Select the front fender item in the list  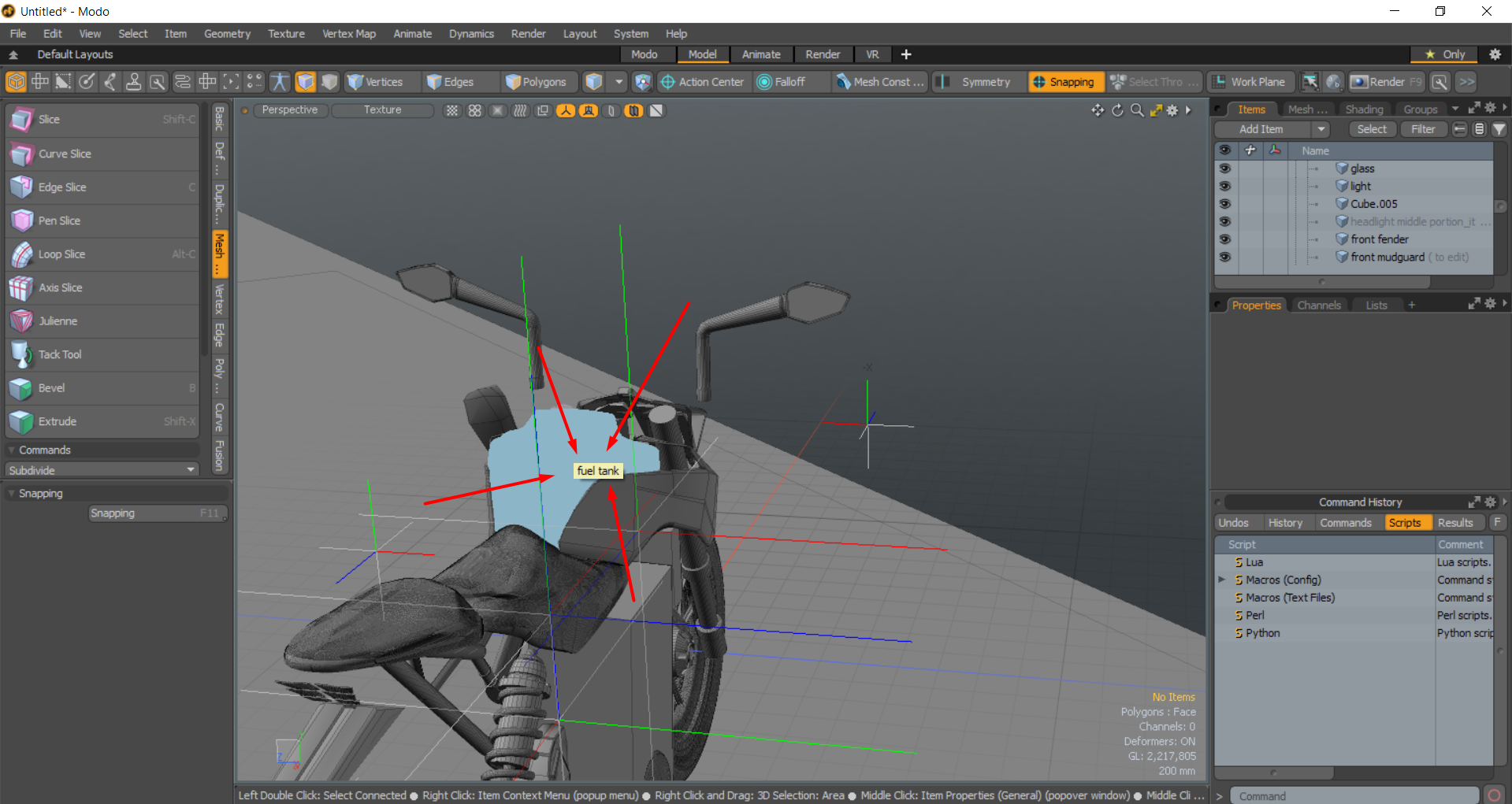coord(1379,239)
